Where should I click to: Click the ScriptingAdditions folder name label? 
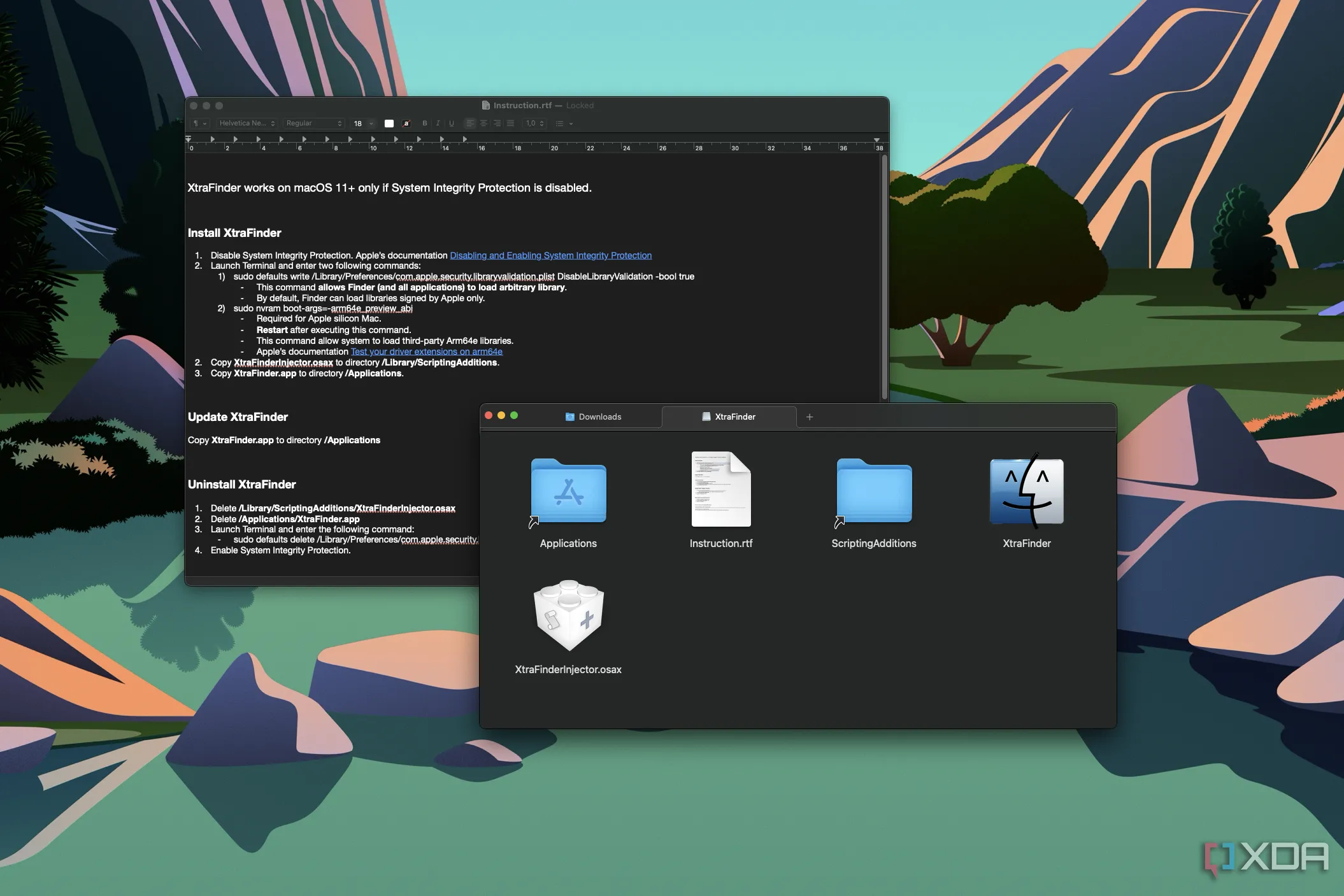pos(874,543)
